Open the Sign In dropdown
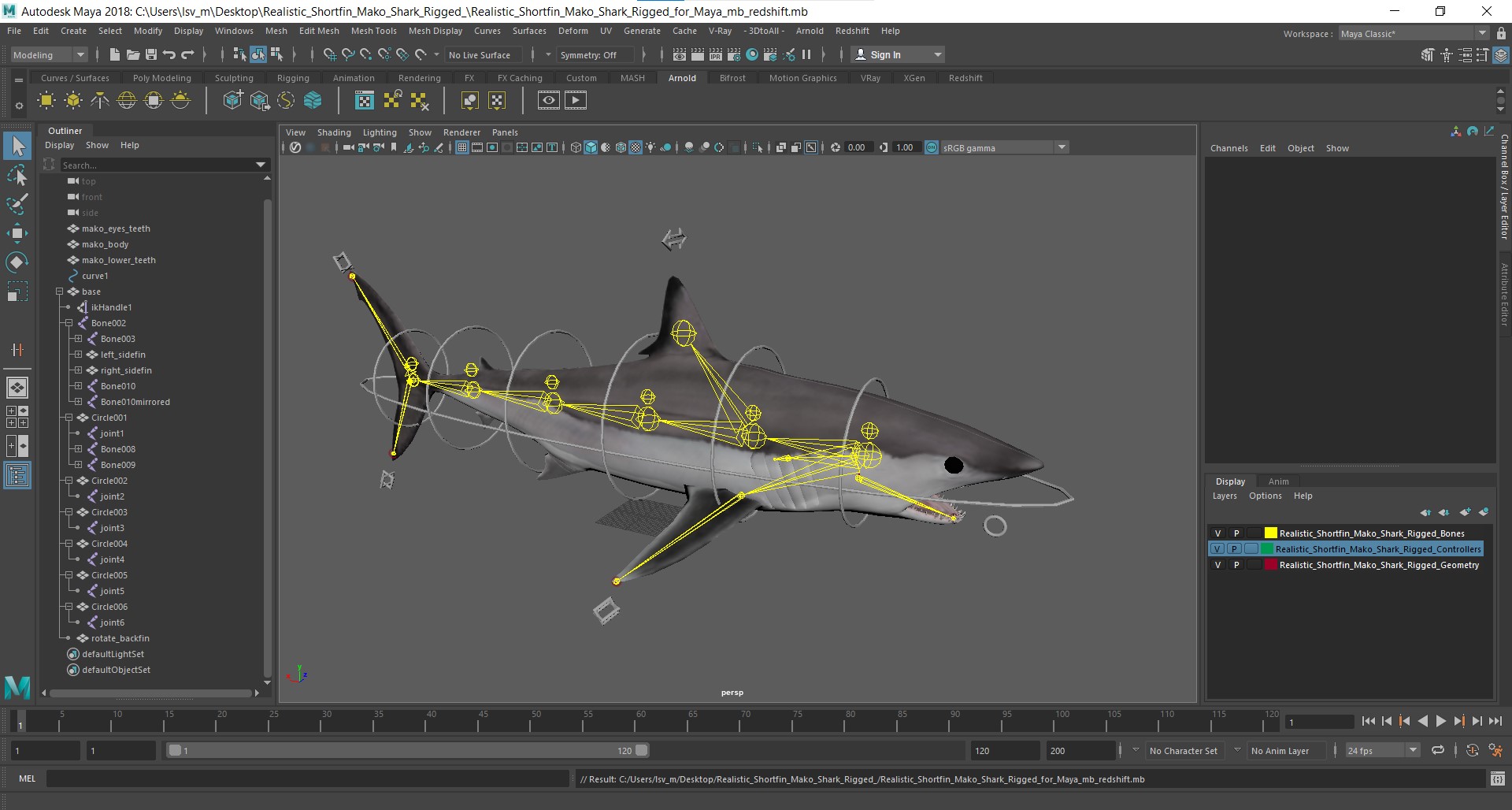 click(898, 54)
